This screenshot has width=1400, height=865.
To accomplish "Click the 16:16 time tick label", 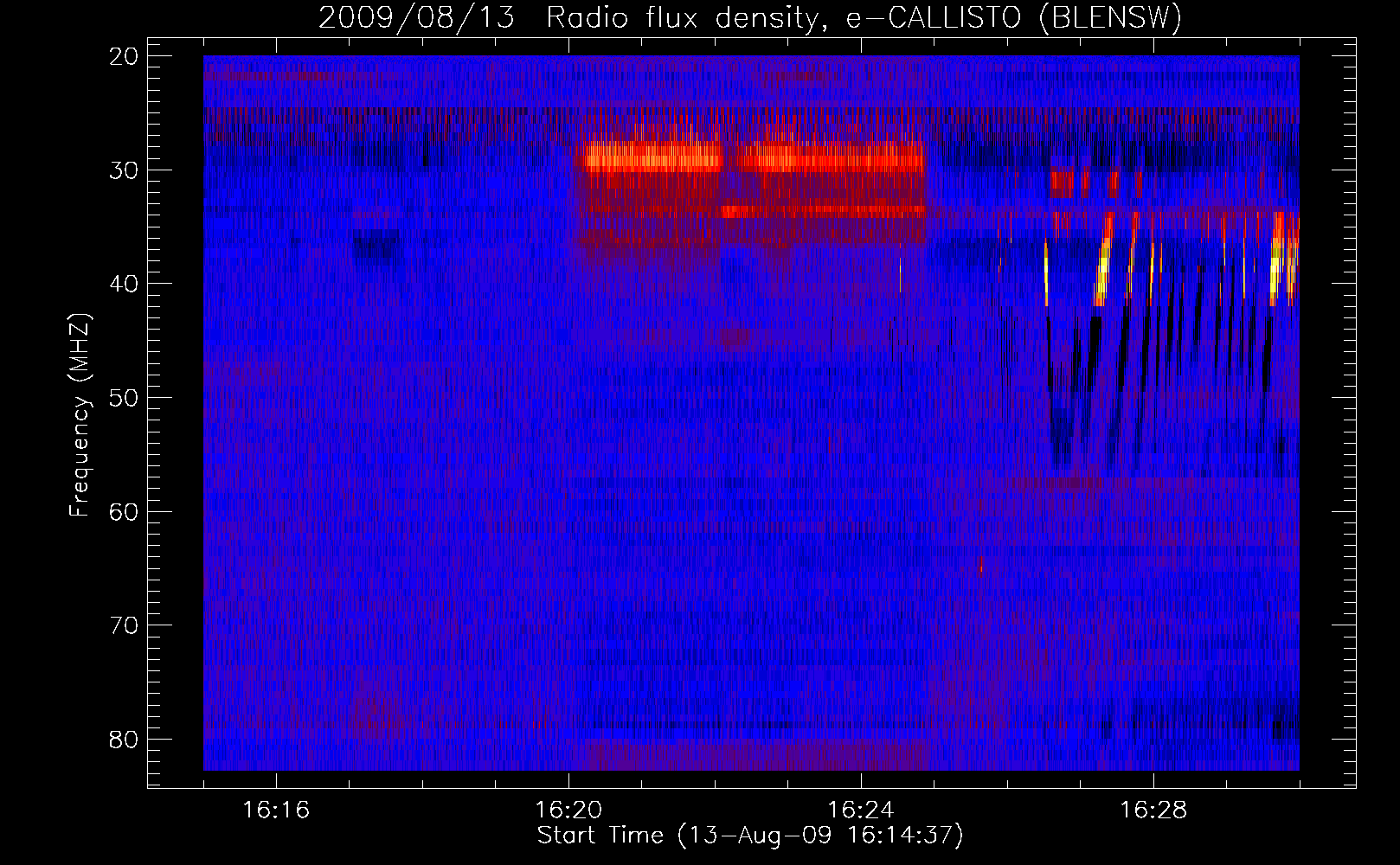I will pos(277,811).
